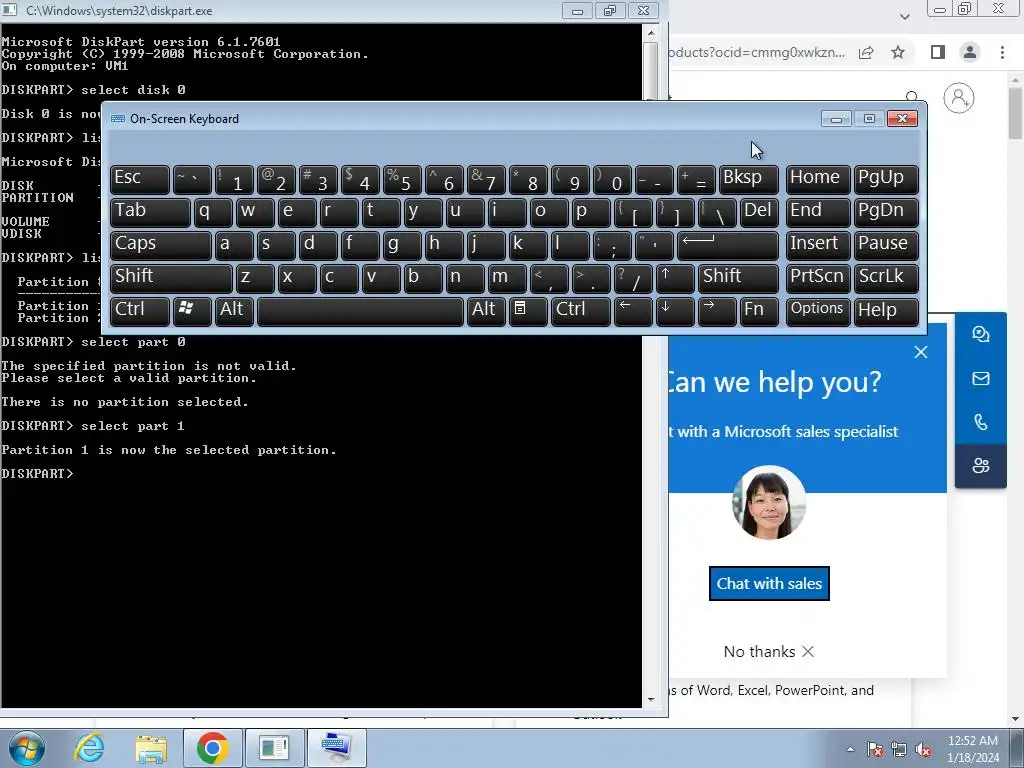The height and width of the screenshot is (768, 1024).
Task: Click the letter q key
Action: pyautogui.click(x=213, y=212)
